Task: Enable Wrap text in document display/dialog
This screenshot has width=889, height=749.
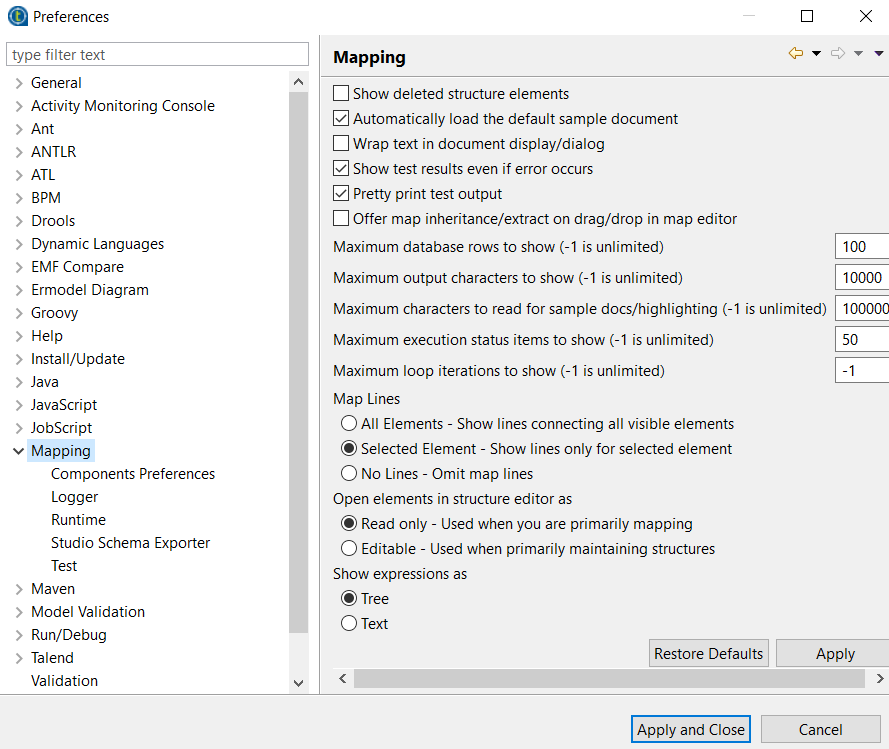Action: (x=341, y=144)
